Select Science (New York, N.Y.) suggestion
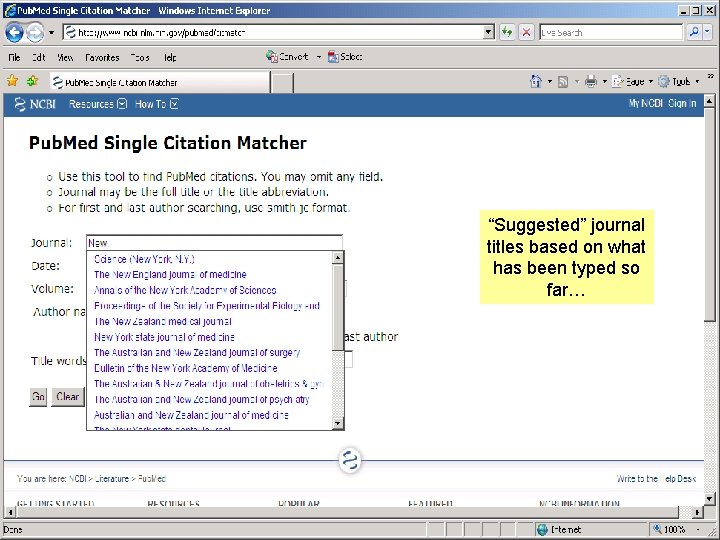The height and width of the screenshot is (540, 720). 144,259
